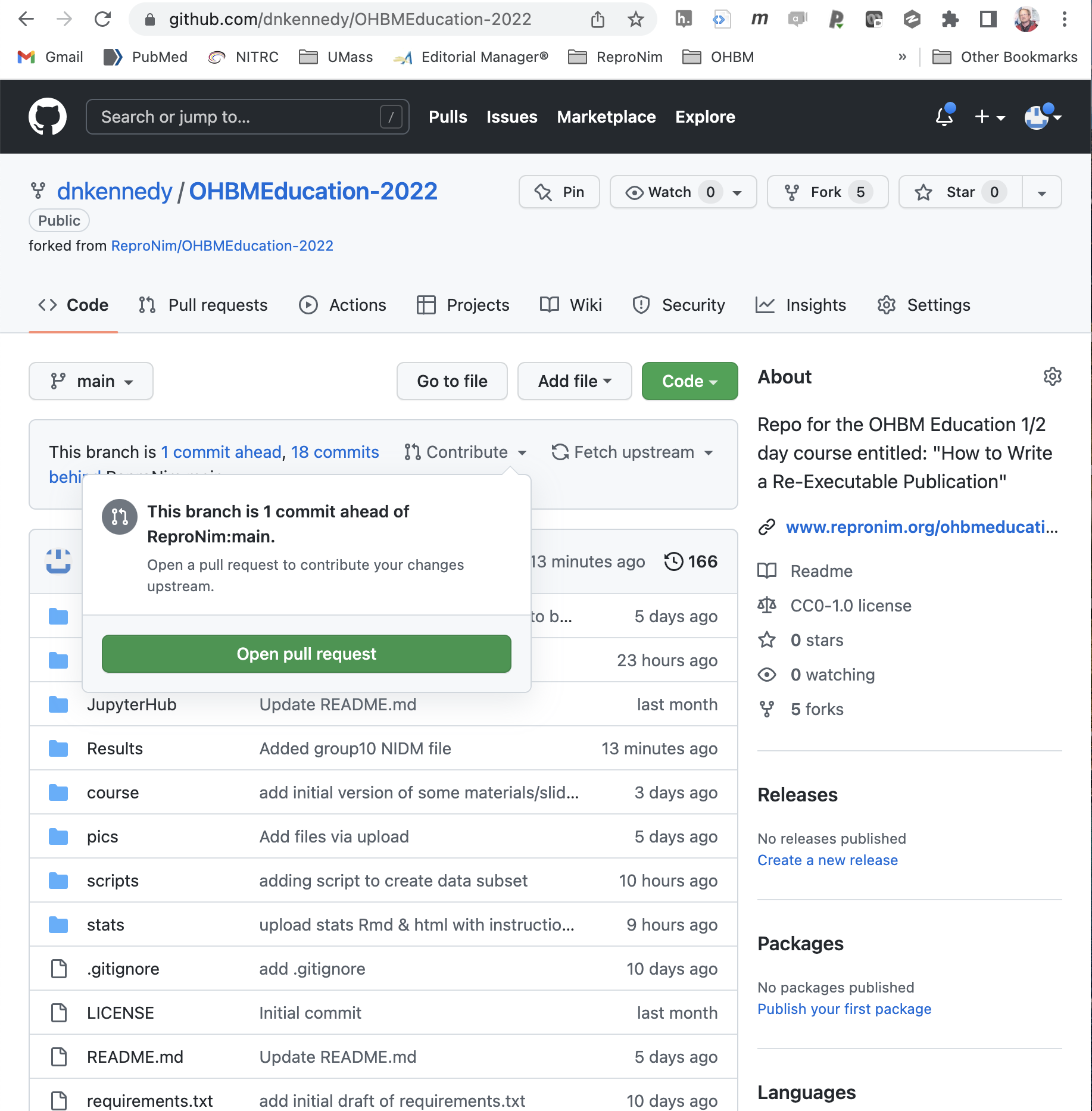Open the PayPal extension icon
Image resolution: width=1092 pixels, height=1111 pixels.
(836, 20)
